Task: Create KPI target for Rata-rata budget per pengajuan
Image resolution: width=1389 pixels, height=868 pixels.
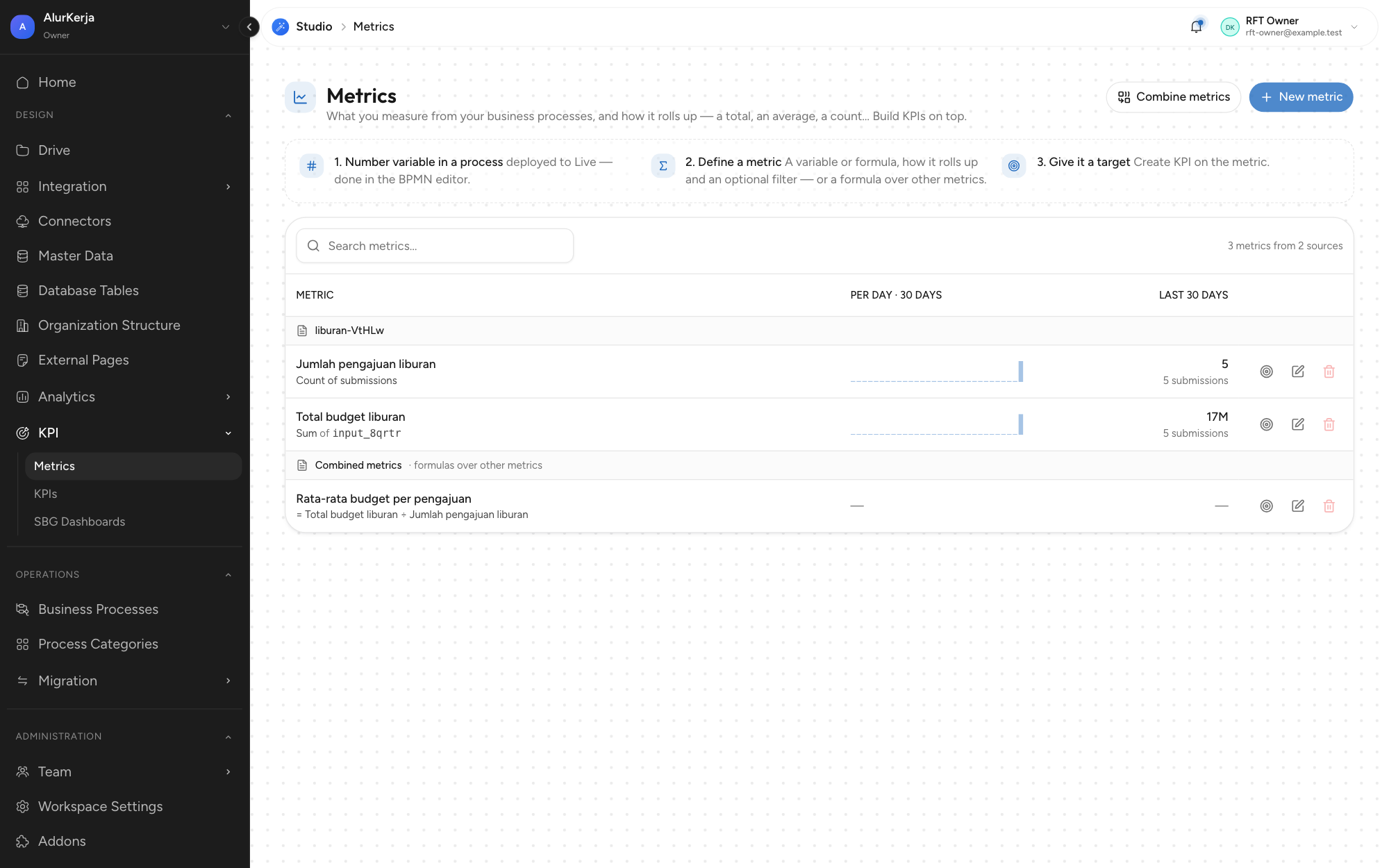Action: 1267,506
